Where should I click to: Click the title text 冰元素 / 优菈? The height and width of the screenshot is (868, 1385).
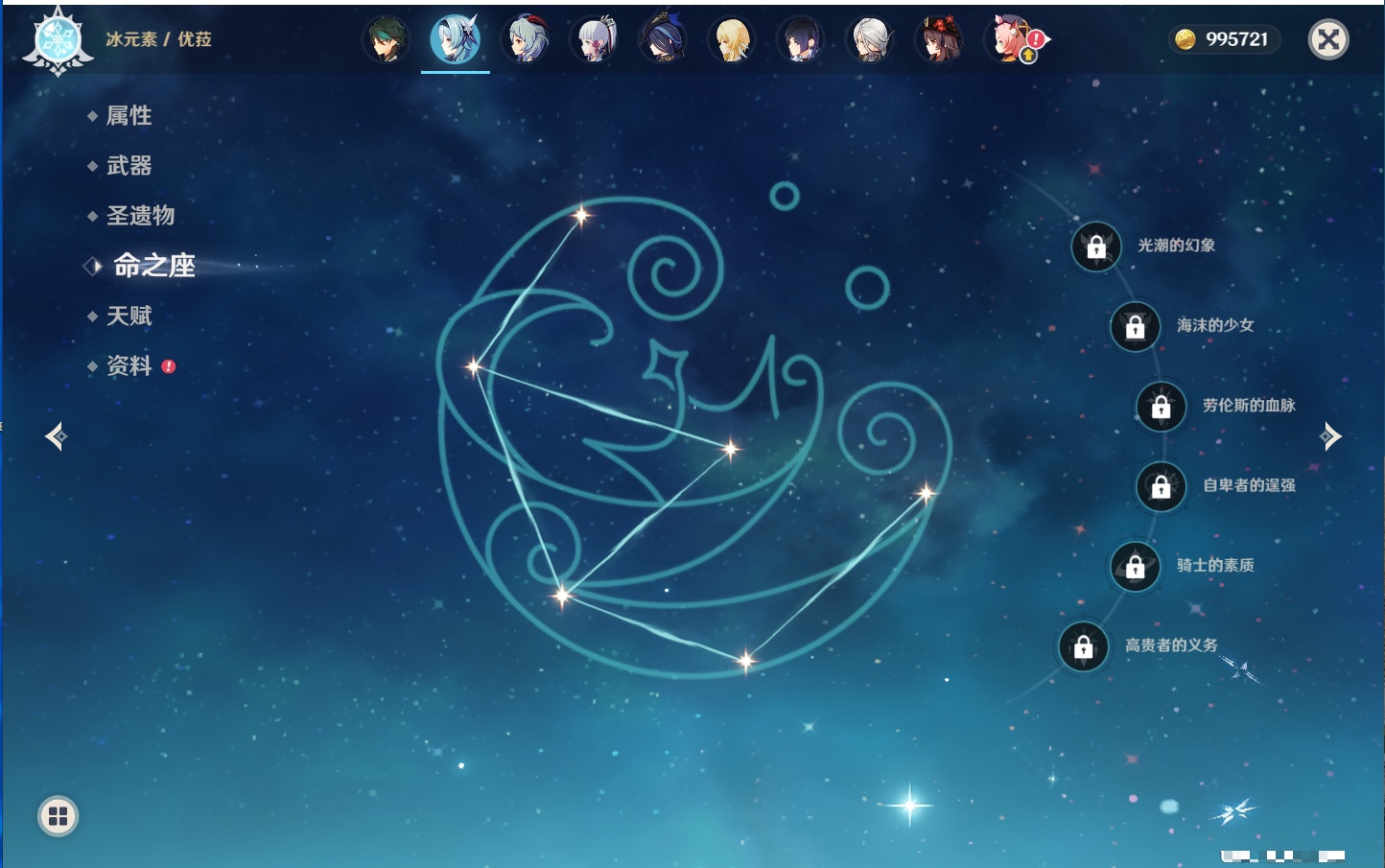tap(158, 39)
